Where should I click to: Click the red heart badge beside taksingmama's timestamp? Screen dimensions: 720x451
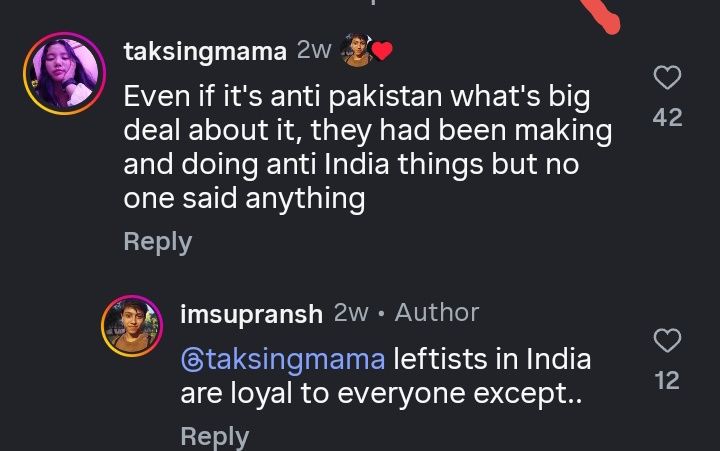click(x=382, y=51)
